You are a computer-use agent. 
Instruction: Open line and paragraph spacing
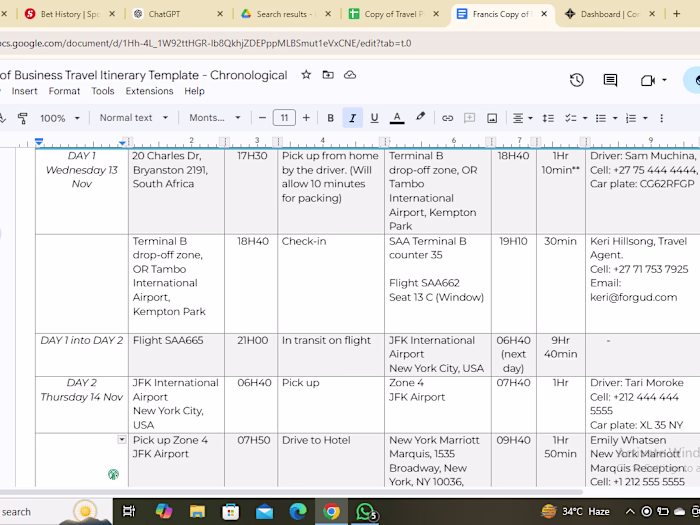[x=548, y=118]
